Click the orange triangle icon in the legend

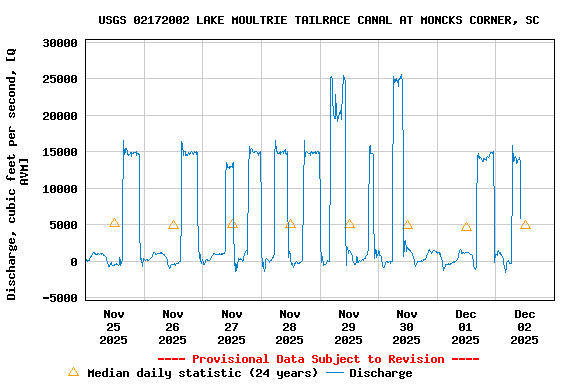point(73,372)
